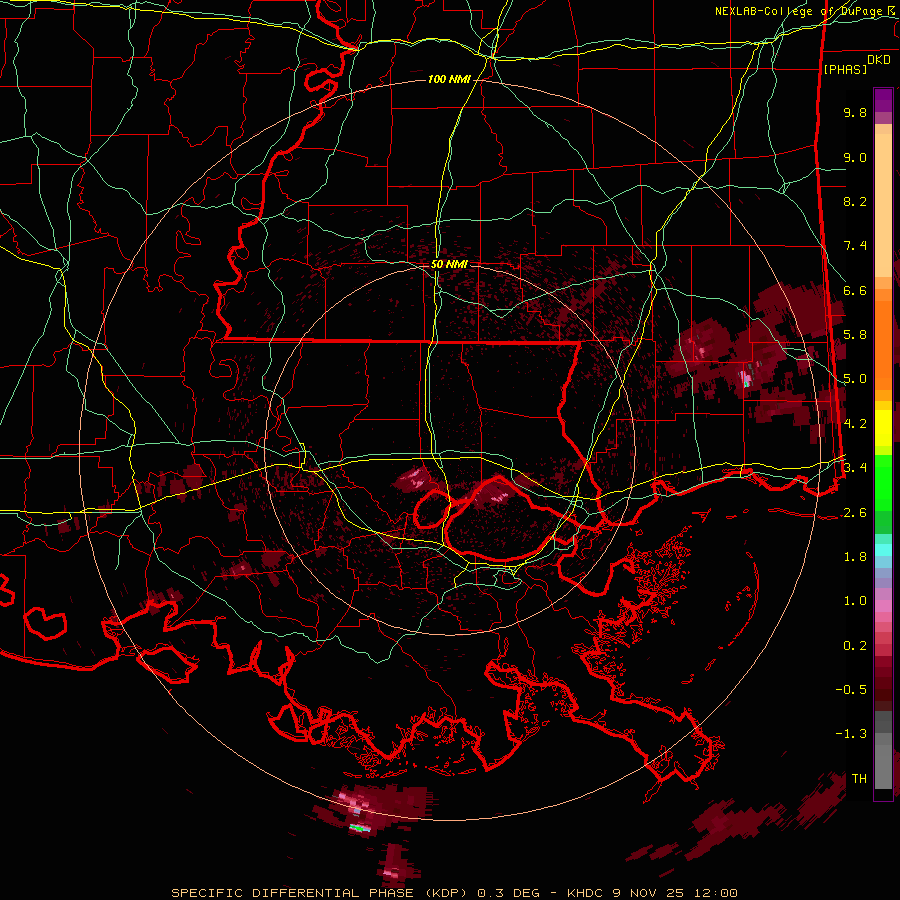The image size is (900, 900).
Task: Click the "TH" threshold label on the scale
Action: point(859,779)
